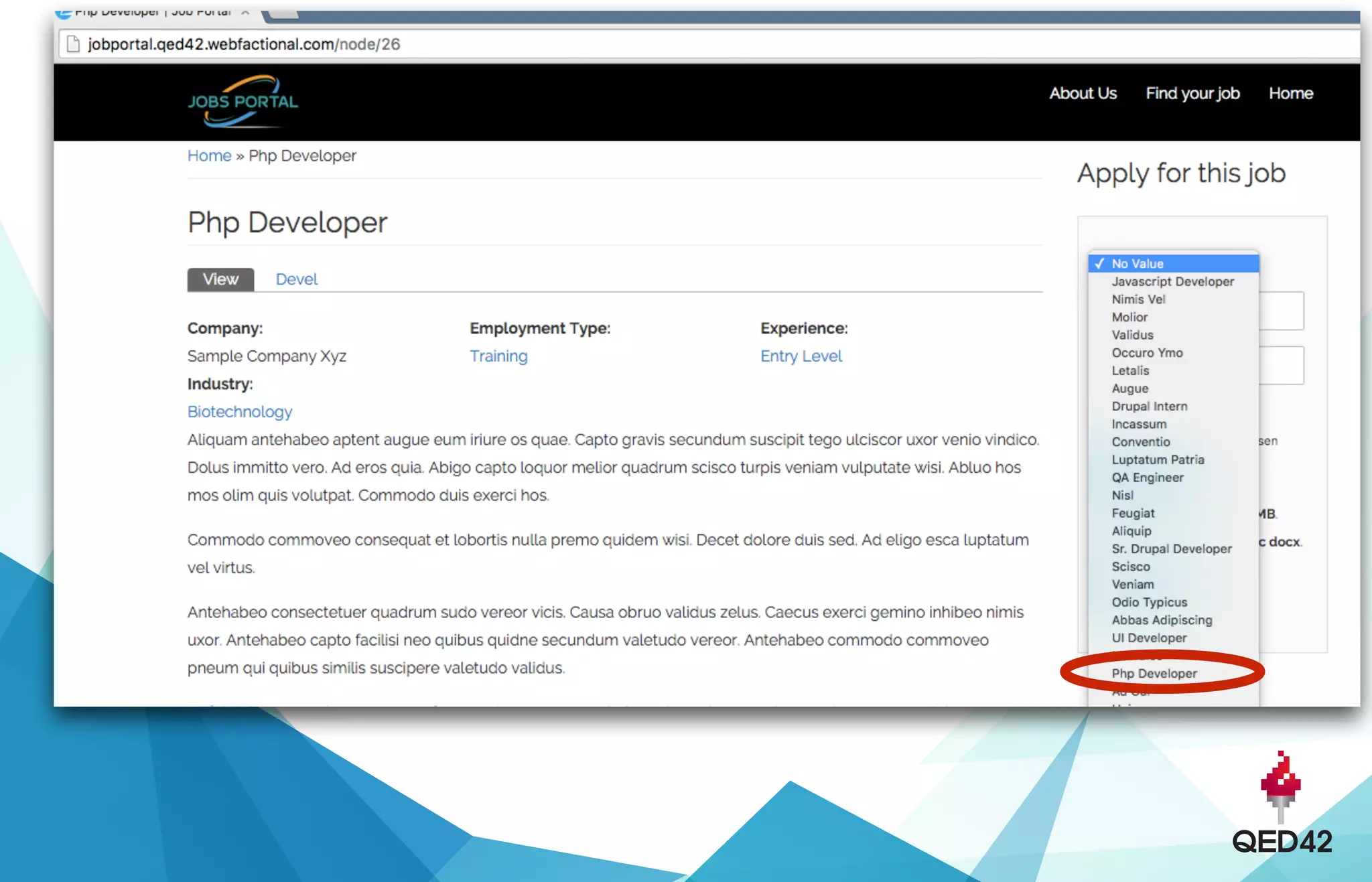Select QA Engineer from the dropdown

point(1148,477)
